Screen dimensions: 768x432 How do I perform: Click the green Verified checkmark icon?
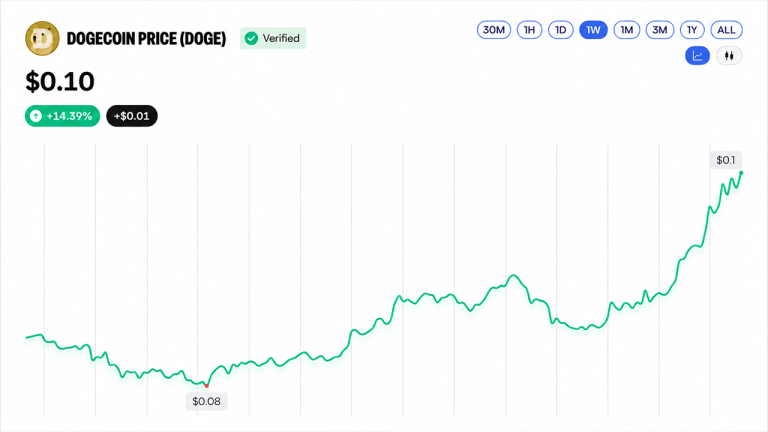click(x=251, y=38)
